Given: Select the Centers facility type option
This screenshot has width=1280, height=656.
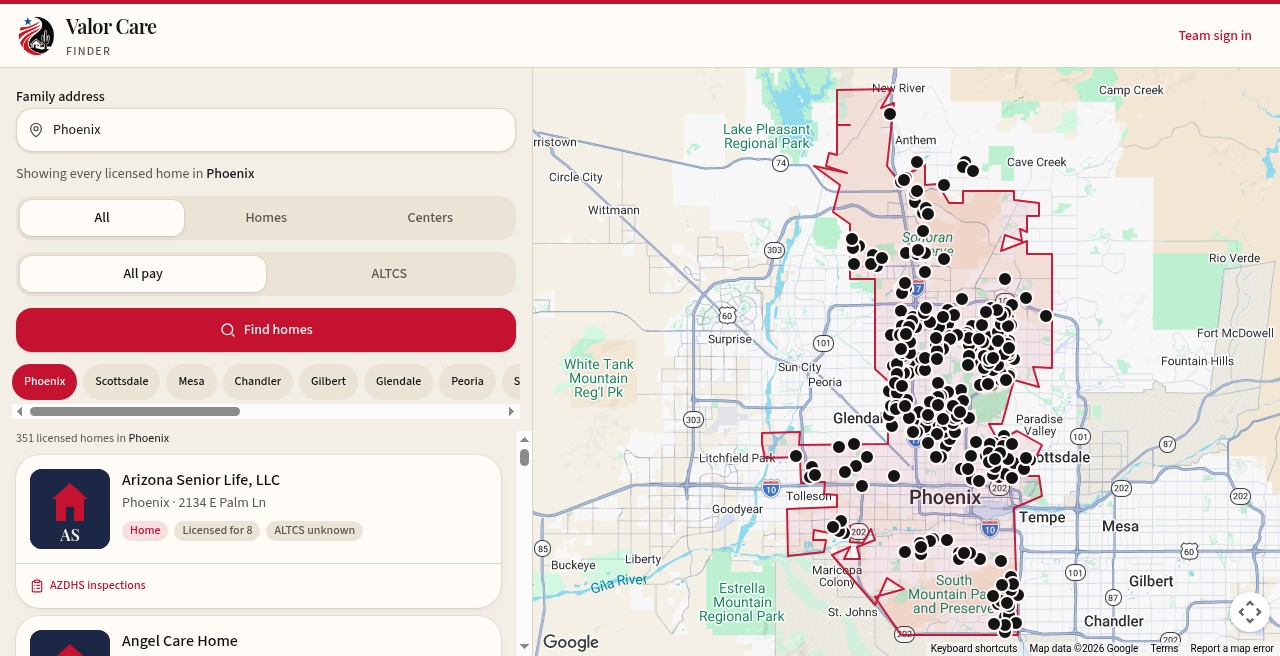Looking at the screenshot, I should [430, 218].
